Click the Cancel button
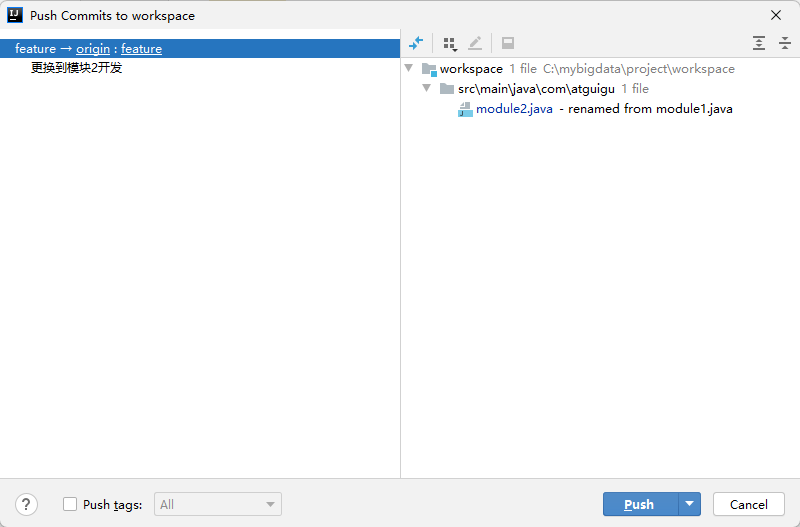 [748, 504]
